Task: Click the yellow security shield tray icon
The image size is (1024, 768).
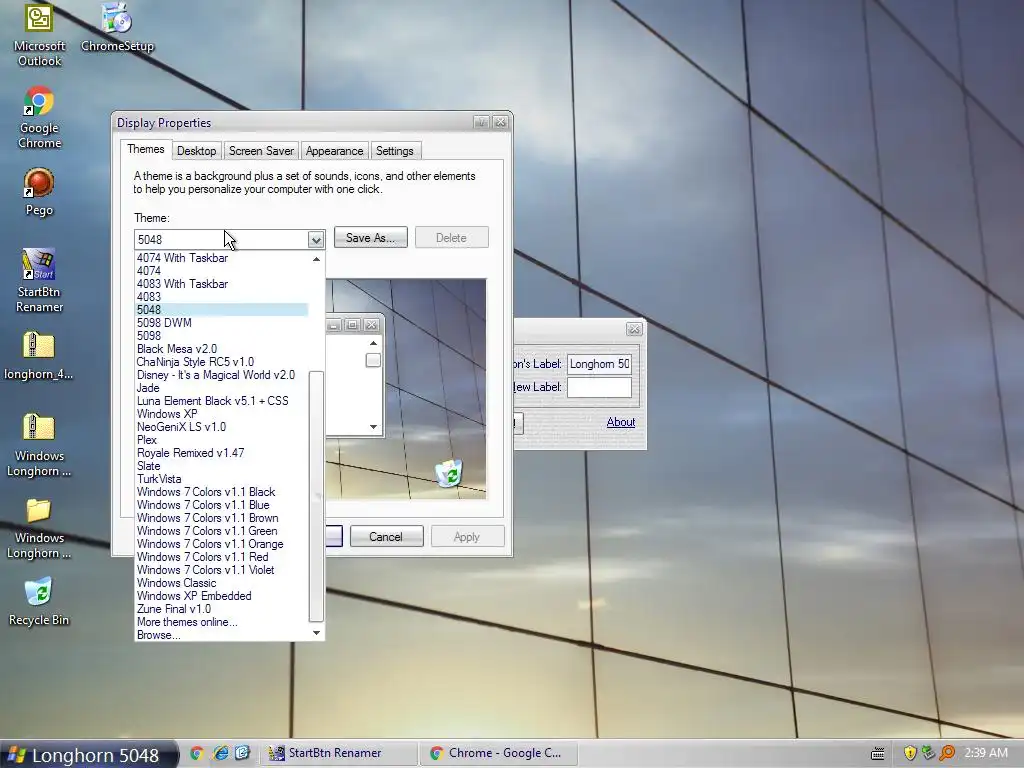Action: coord(910,754)
